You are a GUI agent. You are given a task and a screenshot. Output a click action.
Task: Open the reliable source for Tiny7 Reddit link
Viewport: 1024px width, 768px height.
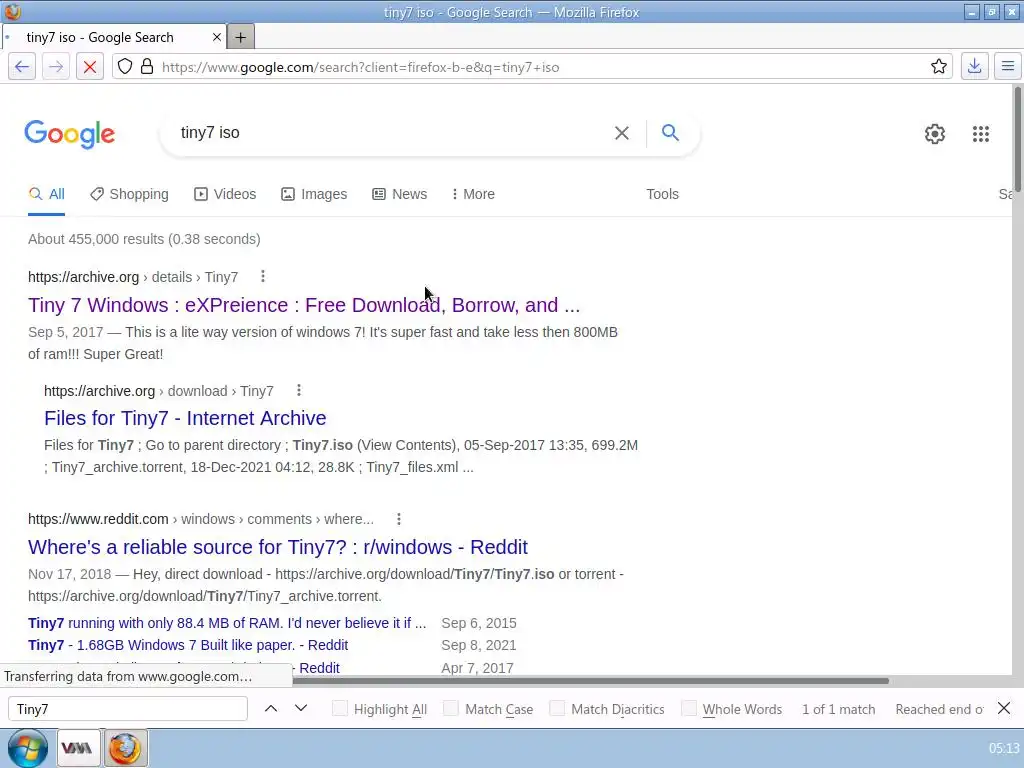(278, 547)
